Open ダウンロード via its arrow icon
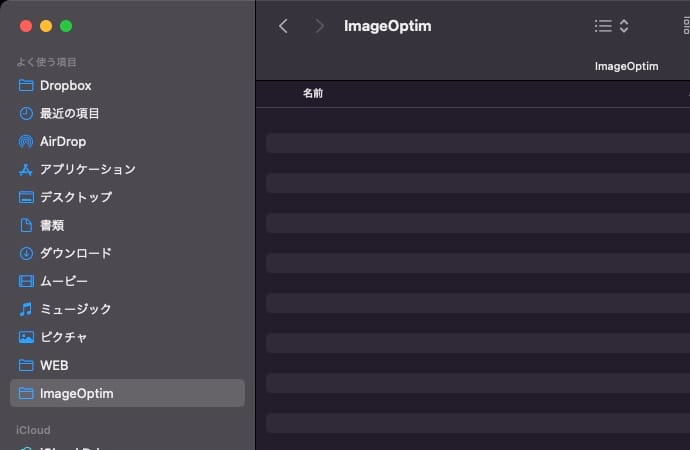690x450 pixels. tap(26, 254)
